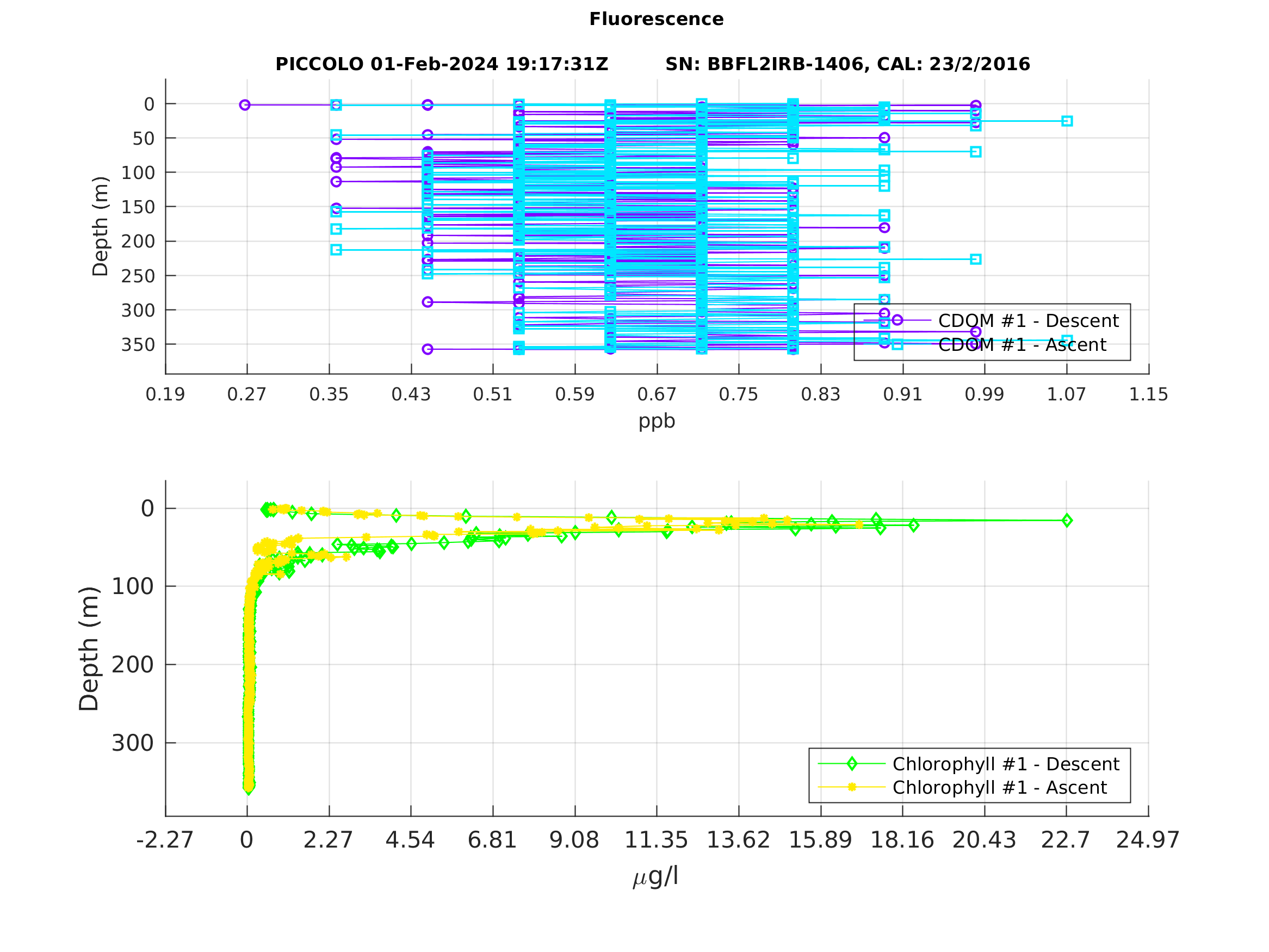Click the lower plot 'Depth (m)' axis label
The width and height of the screenshot is (1269, 952).
coord(89,649)
